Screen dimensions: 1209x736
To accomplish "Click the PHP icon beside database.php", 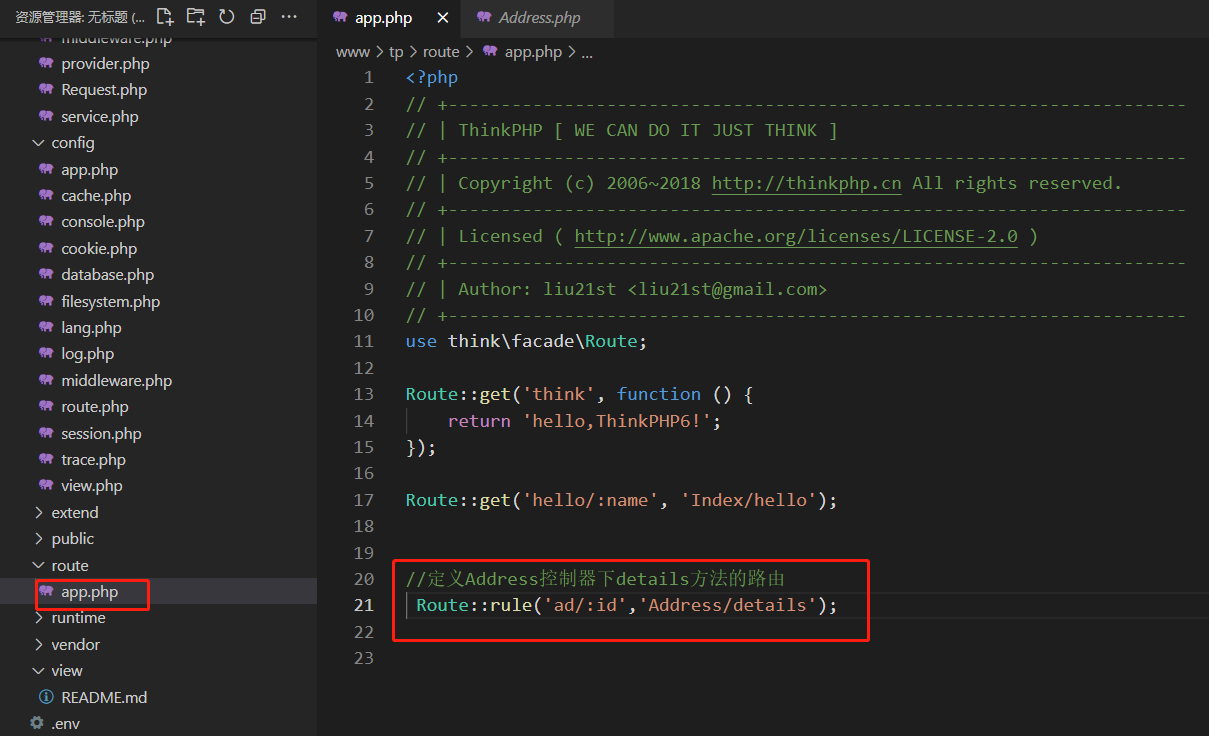I will click(46, 275).
